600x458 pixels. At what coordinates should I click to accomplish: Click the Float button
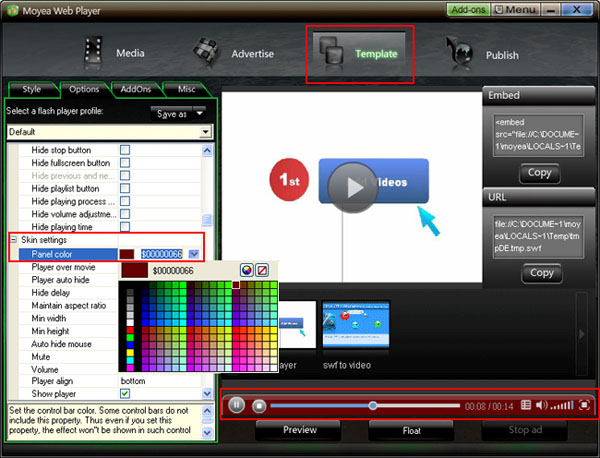coord(411,430)
